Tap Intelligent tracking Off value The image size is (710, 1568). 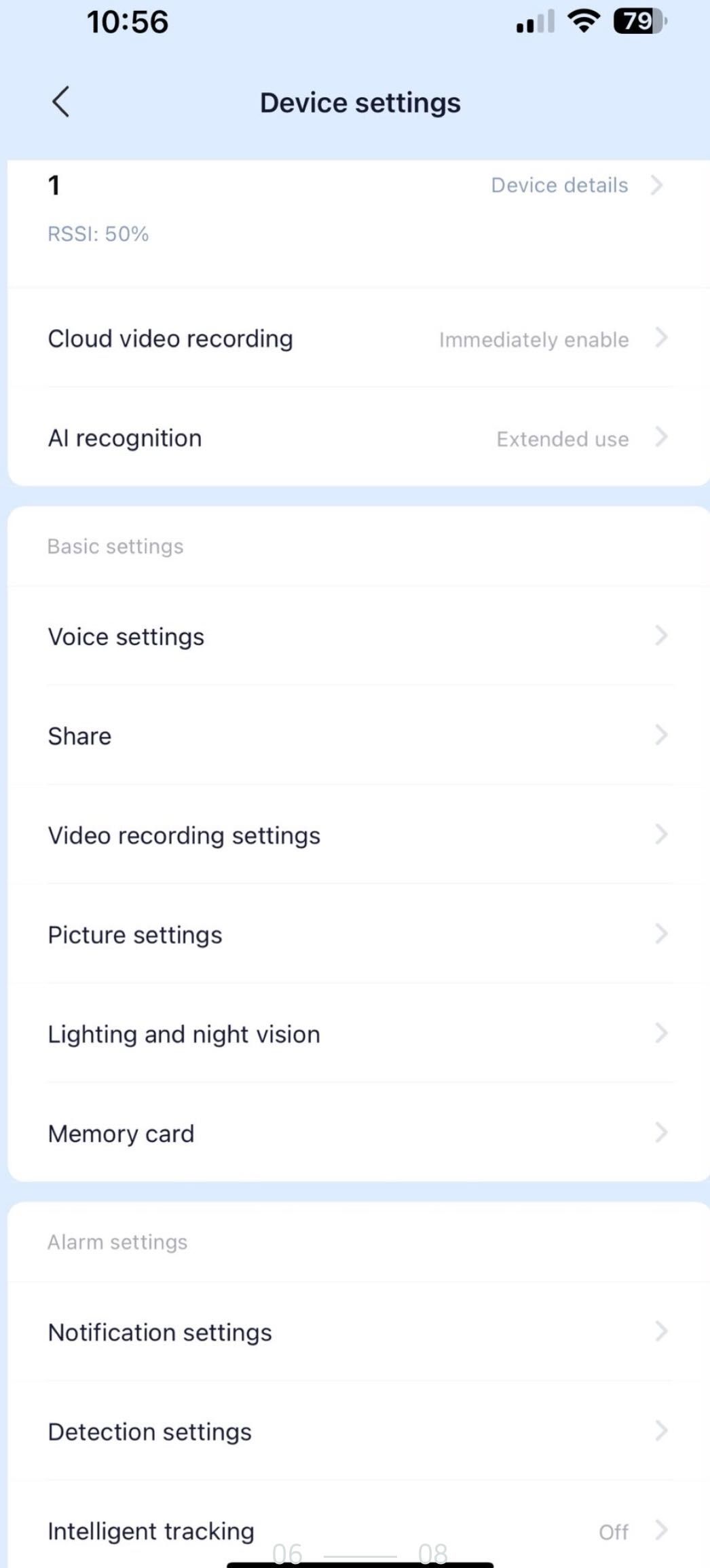(x=613, y=1532)
